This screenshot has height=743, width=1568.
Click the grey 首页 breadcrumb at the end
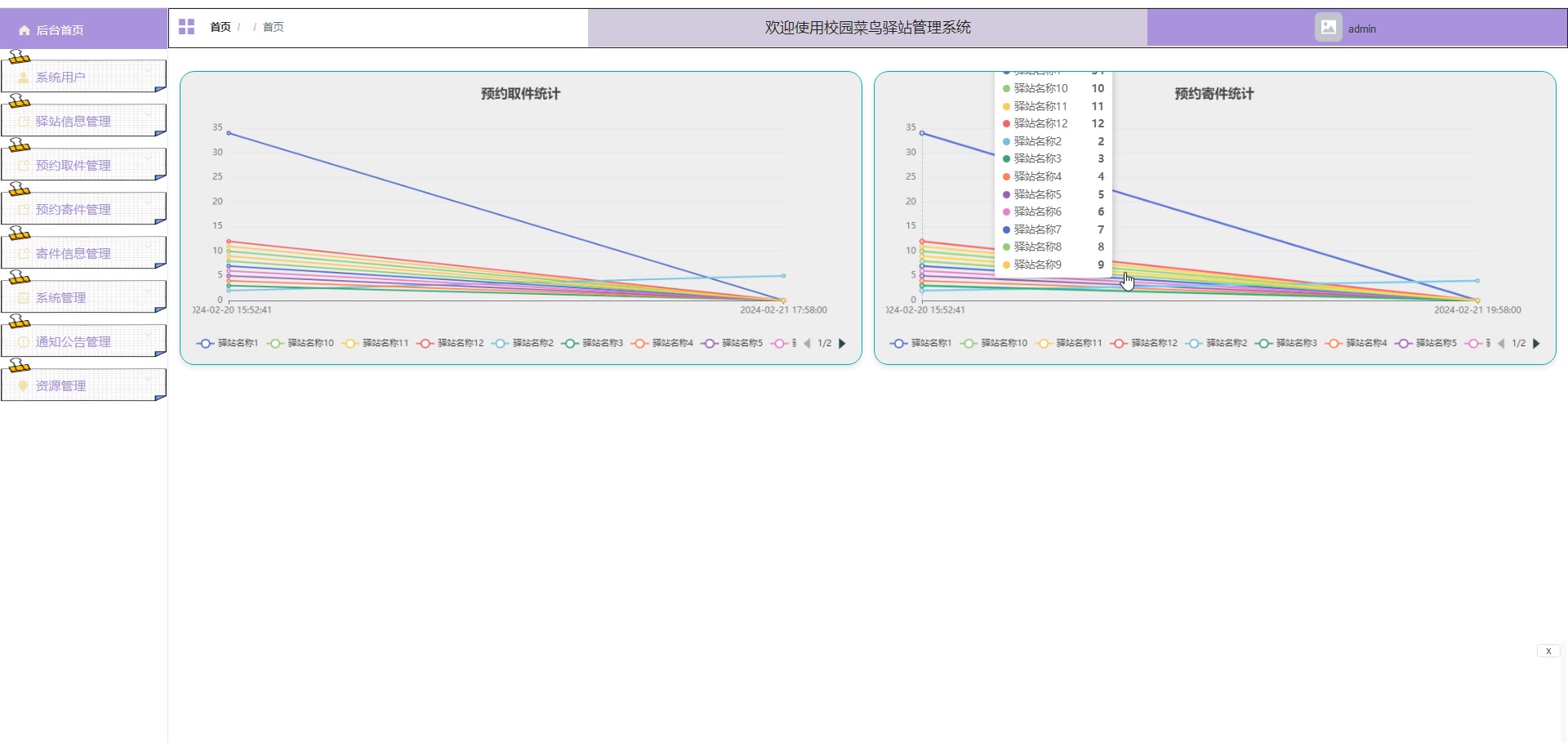point(274,27)
